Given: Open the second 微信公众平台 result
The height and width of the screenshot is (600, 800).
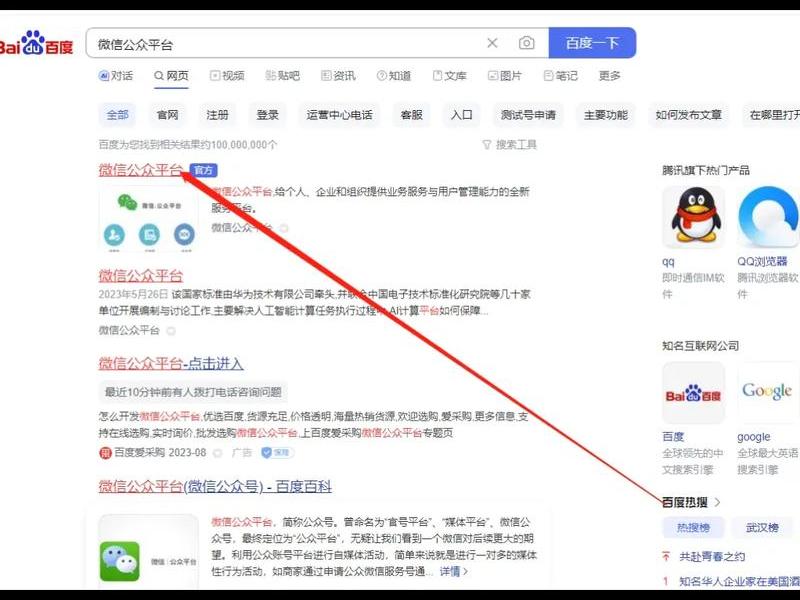Looking at the screenshot, I should tap(140, 276).
